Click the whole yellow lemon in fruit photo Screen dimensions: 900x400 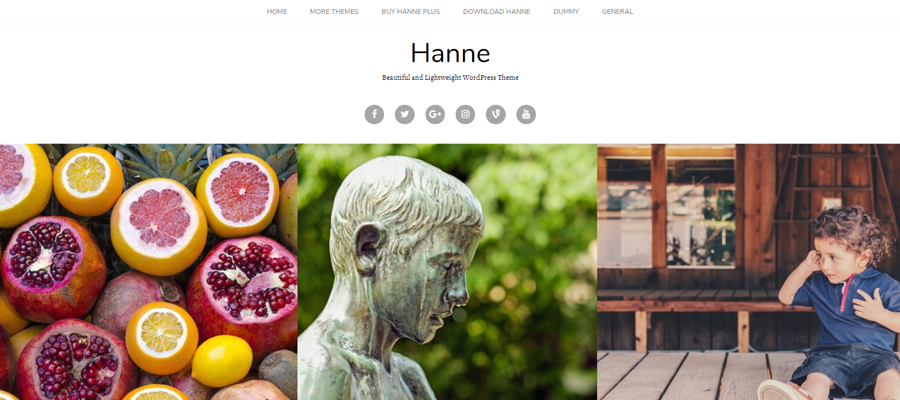[x=222, y=361]
